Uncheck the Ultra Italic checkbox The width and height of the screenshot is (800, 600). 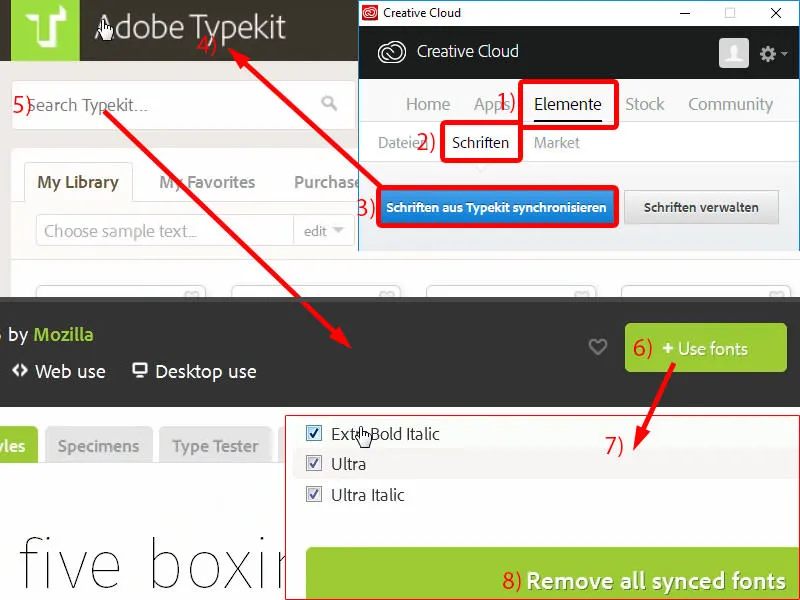point(313,494)
